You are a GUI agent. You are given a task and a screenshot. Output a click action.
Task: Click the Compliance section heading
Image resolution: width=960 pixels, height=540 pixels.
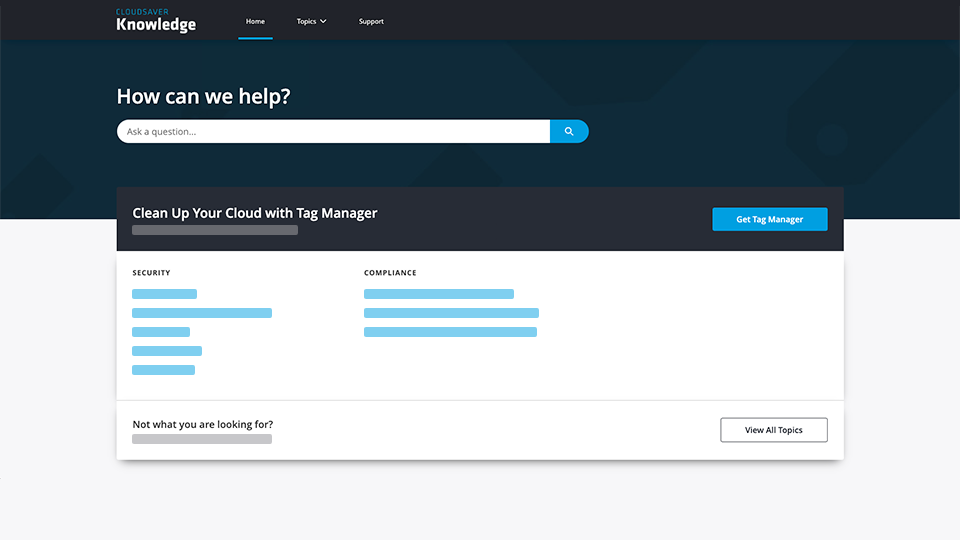pos(390,273)
